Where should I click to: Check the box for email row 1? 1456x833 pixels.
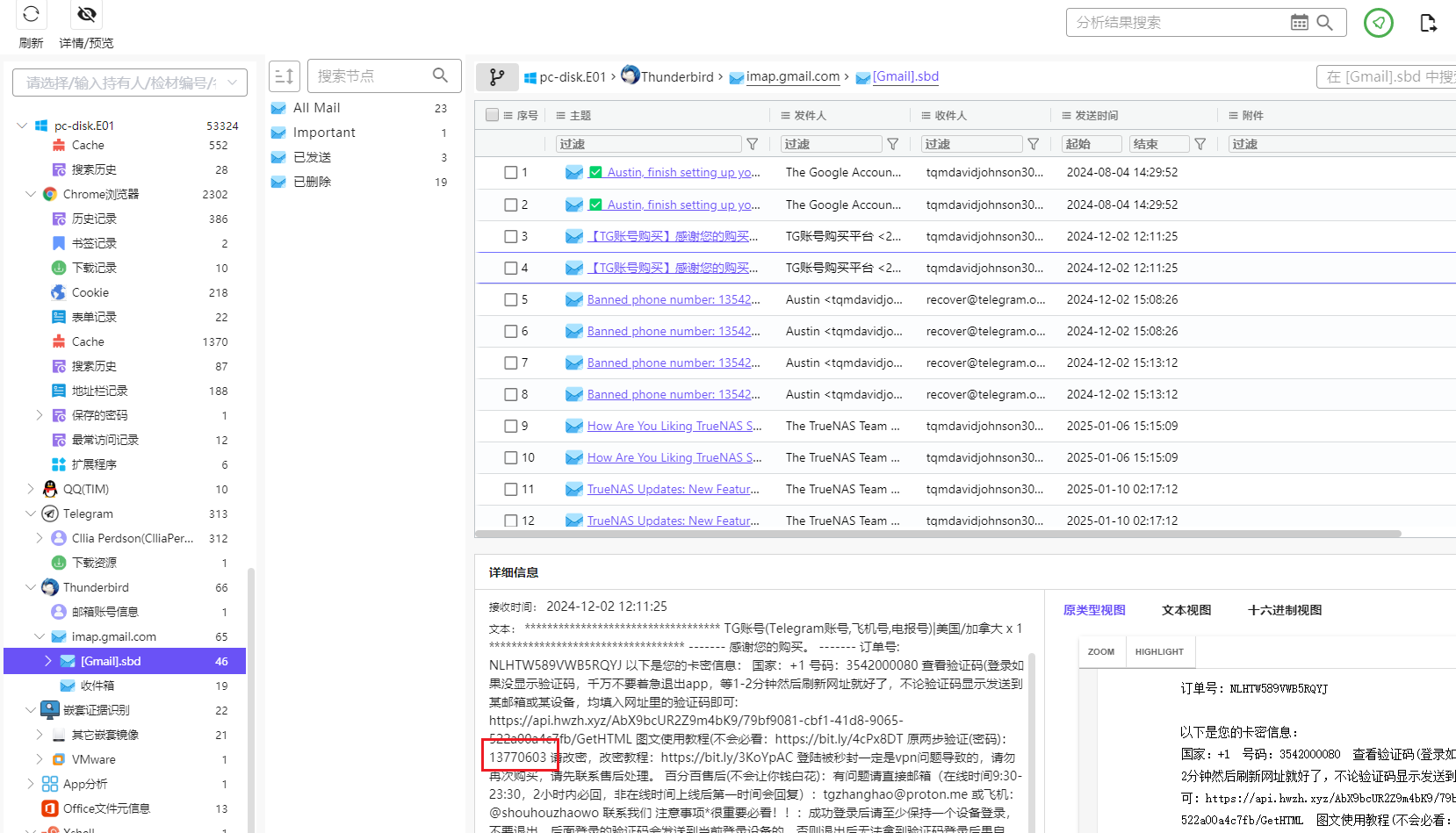click(x=511, y=173)
